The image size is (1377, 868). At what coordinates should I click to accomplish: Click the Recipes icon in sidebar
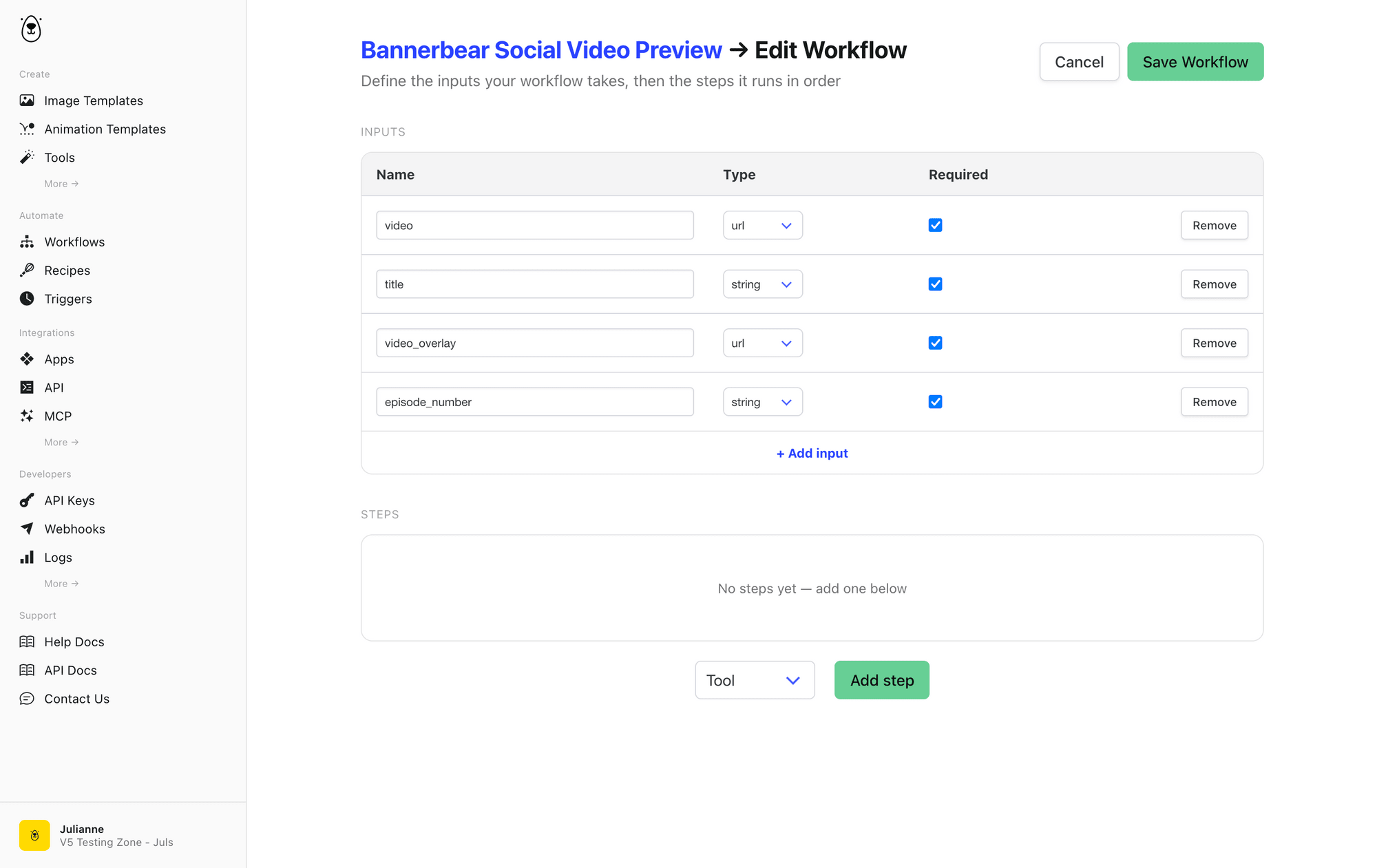point(27,270)
